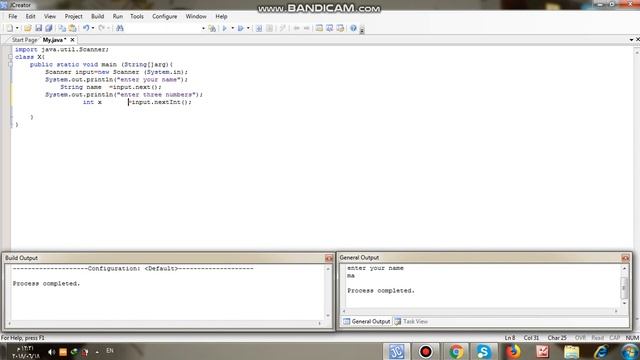Toggle the Package View panel icon
This screenshot has height=360, width=640.
click(340, 28)
